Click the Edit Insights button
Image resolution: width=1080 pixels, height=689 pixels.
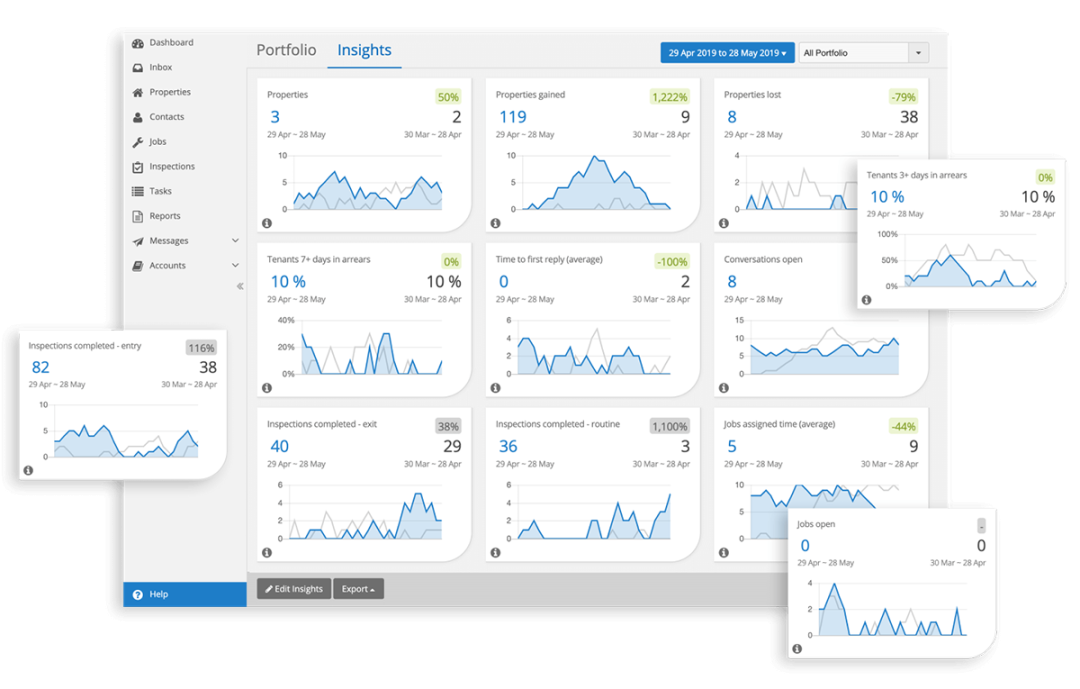[x=294, y=589]
